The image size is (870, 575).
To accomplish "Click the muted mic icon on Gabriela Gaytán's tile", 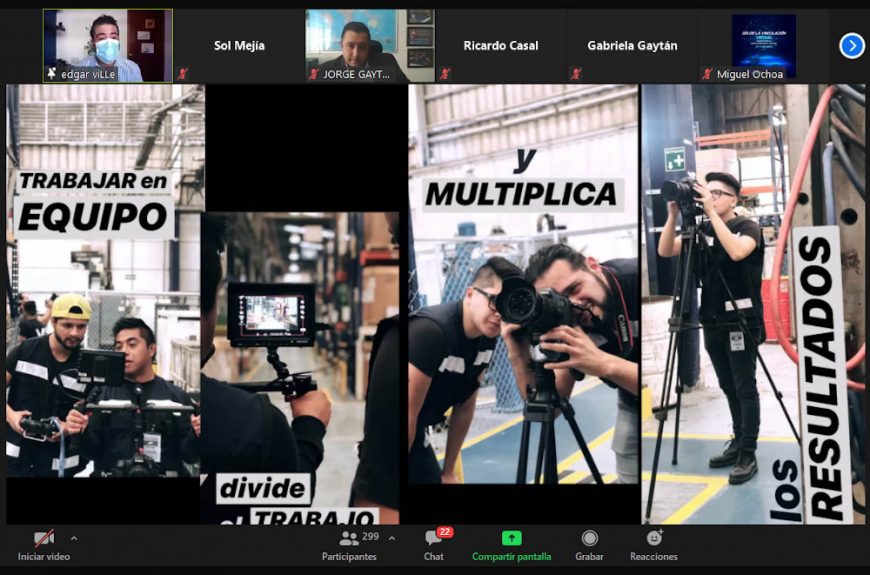I will [576, 74].
